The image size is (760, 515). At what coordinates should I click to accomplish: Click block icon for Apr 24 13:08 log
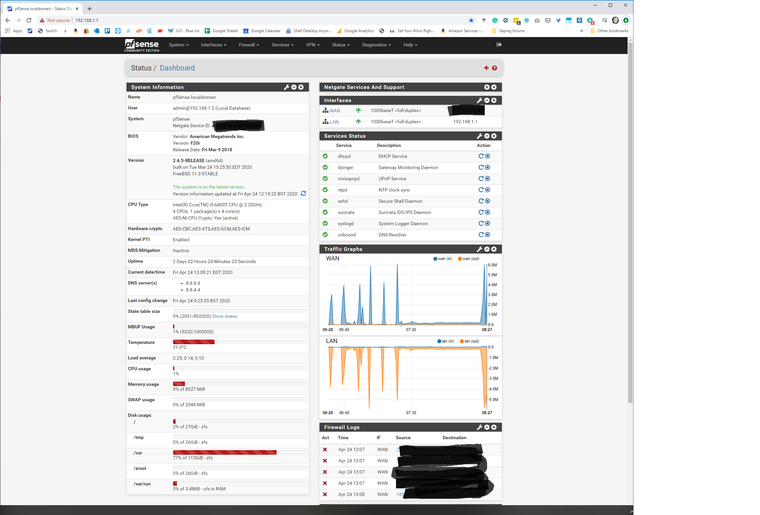tap(325, 494)
